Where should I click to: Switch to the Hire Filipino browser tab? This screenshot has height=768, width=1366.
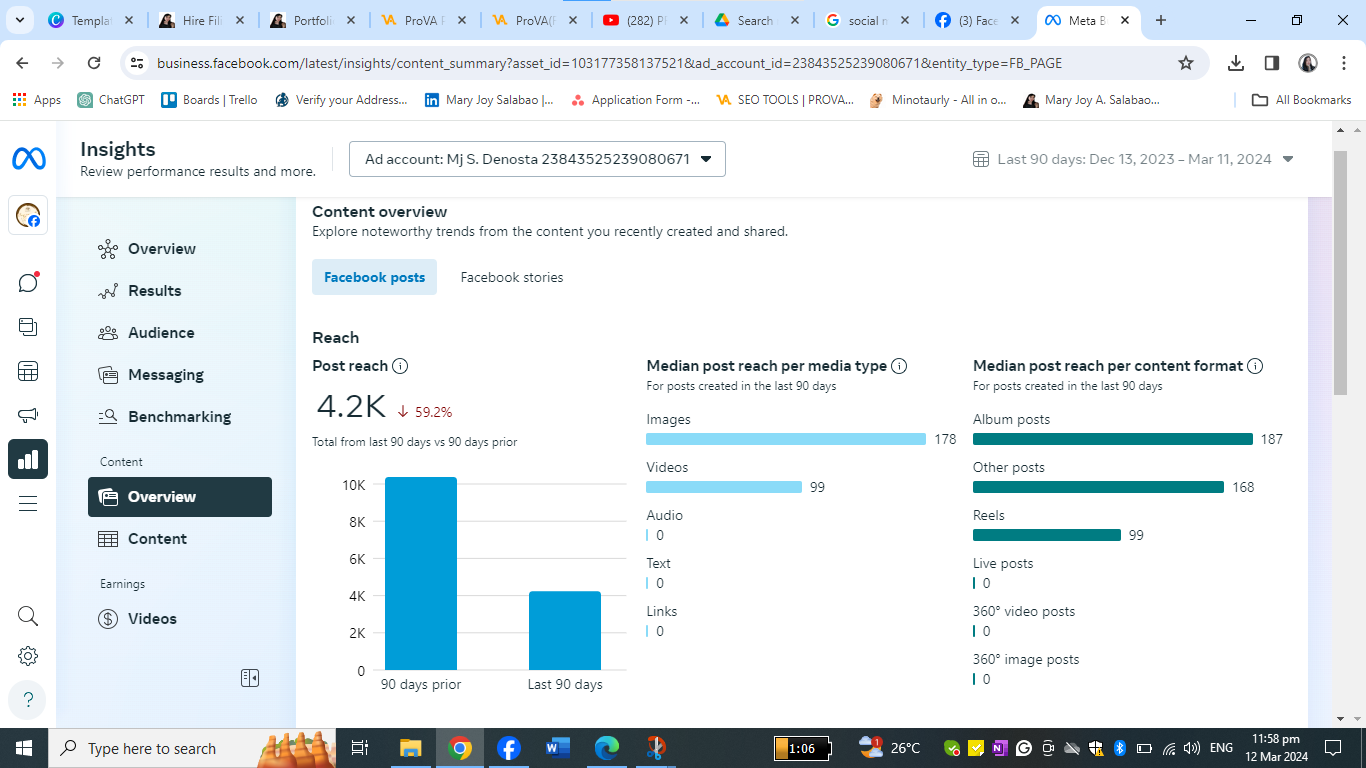[x=201, y=20]
